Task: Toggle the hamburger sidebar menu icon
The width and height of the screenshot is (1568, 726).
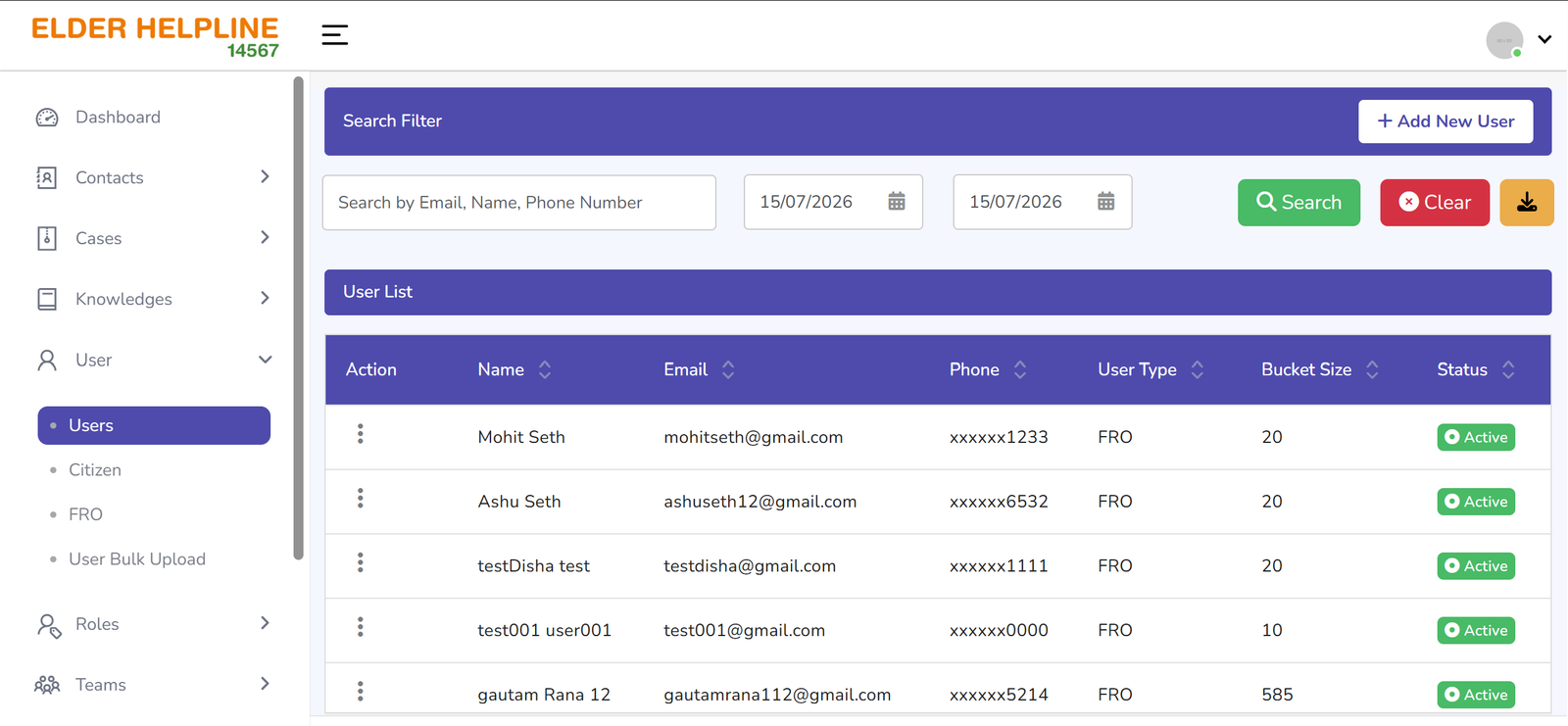Action: pyautogui.click(x=335, y=35)
